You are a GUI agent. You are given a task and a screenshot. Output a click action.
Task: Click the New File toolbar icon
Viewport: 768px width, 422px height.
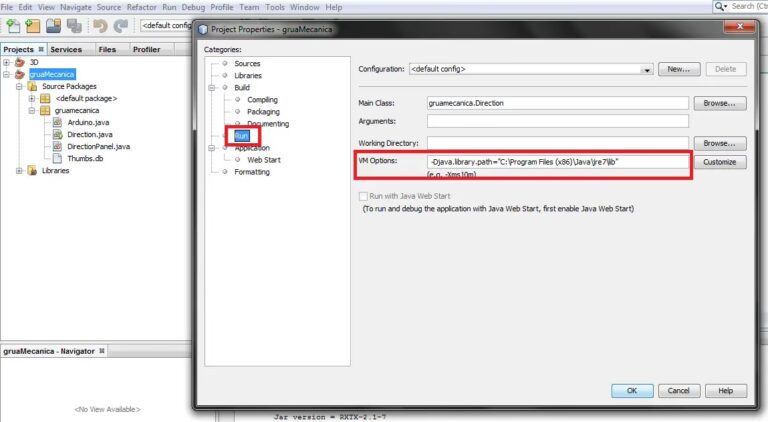[13, 25]
